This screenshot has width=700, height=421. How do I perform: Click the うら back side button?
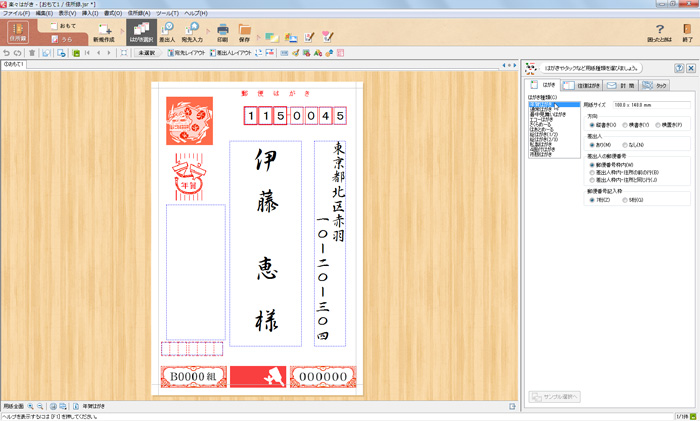[x=62, y=39]
